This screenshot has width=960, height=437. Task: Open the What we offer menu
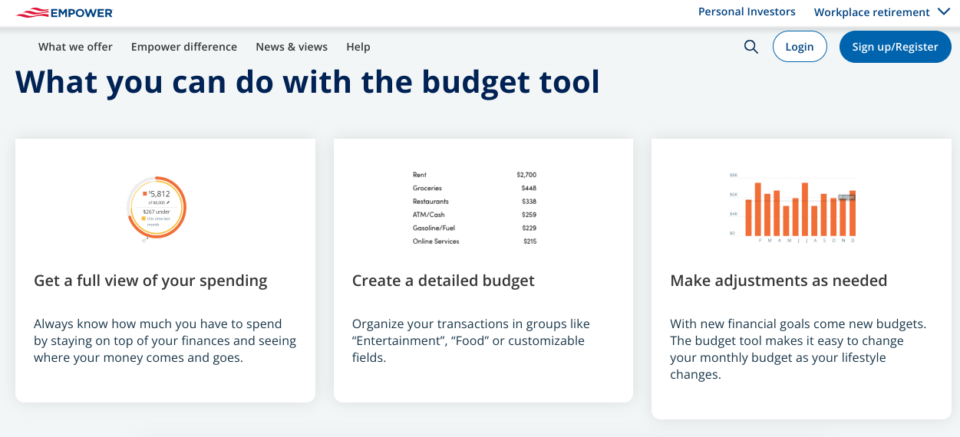(x=75, y=47)
